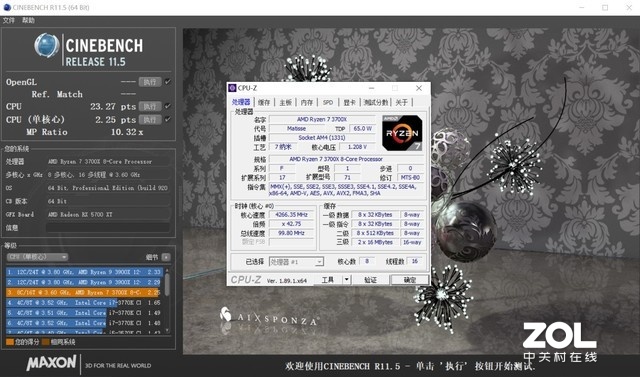Select ranking row 4 Intel Core i7-3770K 1.65
The image size is (640, 377).
(84, 302)
